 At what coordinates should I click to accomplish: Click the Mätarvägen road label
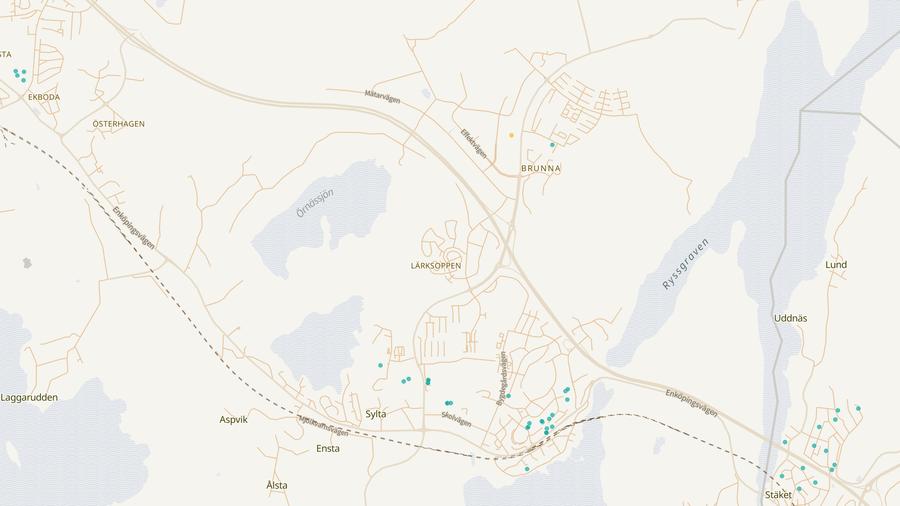pos(382,97)
